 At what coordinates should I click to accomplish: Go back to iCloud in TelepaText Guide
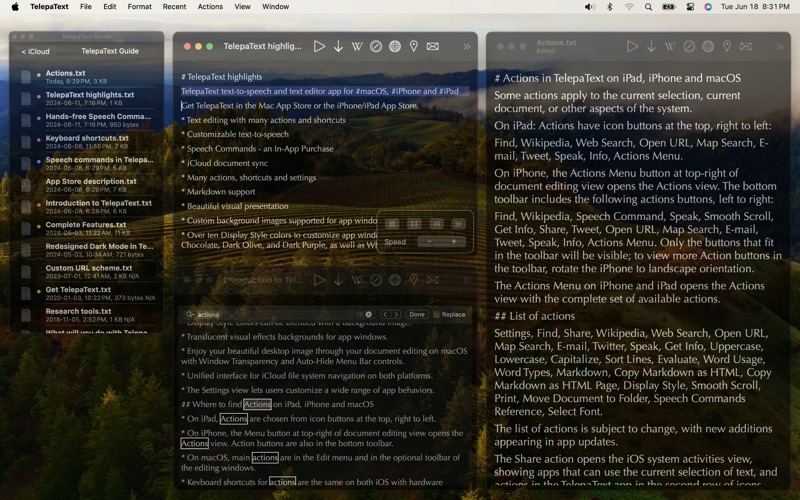35,52
